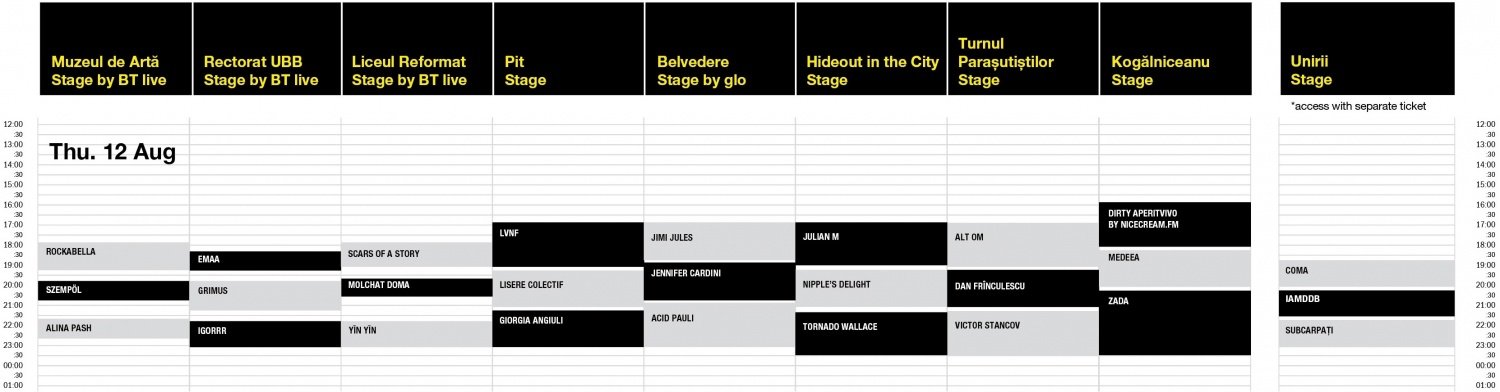
Task: Select the LVNF slot on Pit Stage
Action: tap(568, 245)
